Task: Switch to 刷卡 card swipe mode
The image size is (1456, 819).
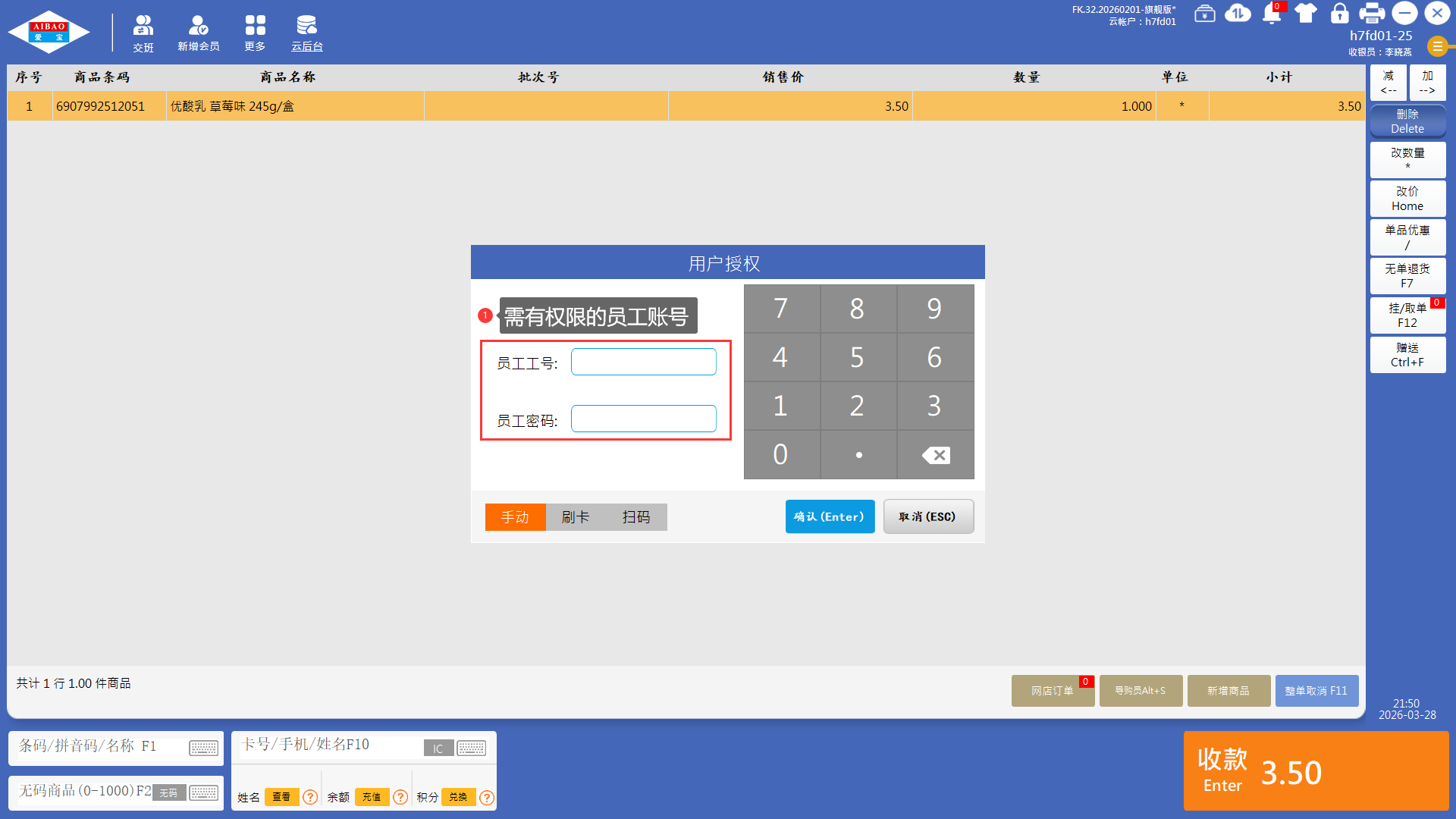Action: [x=576, y=517]
